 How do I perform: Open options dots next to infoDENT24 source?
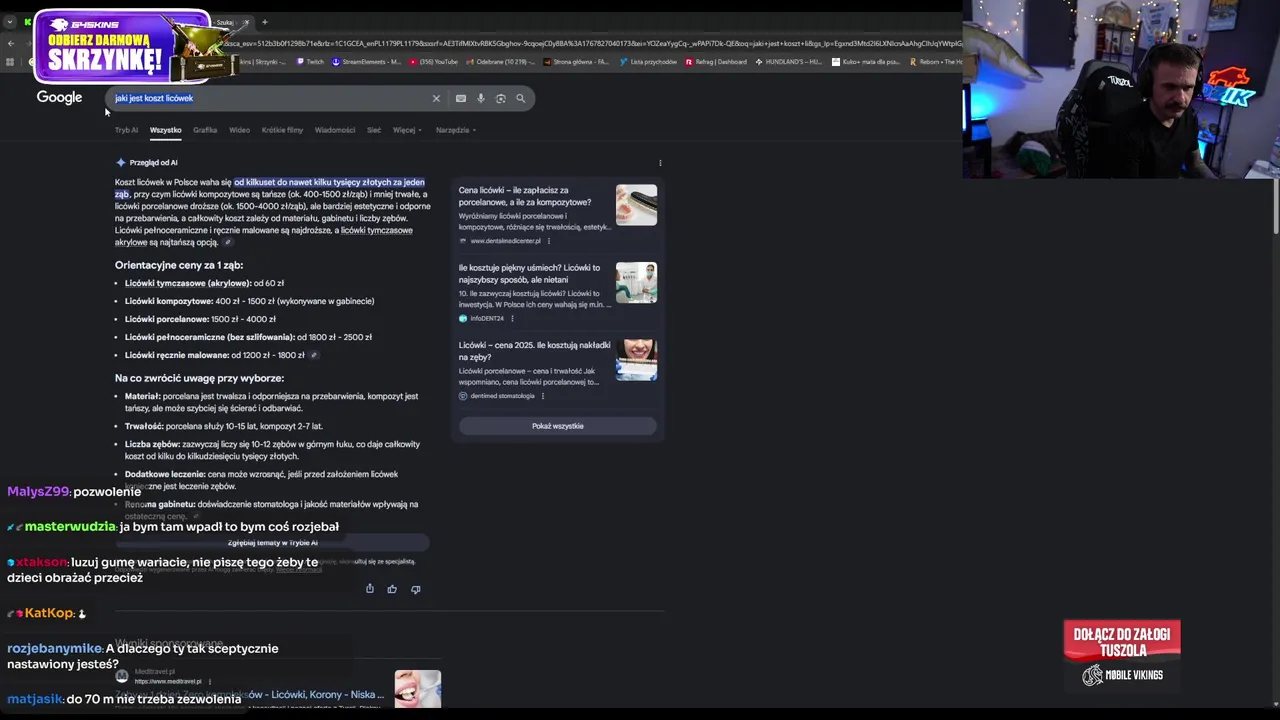(x=512, y=318)
